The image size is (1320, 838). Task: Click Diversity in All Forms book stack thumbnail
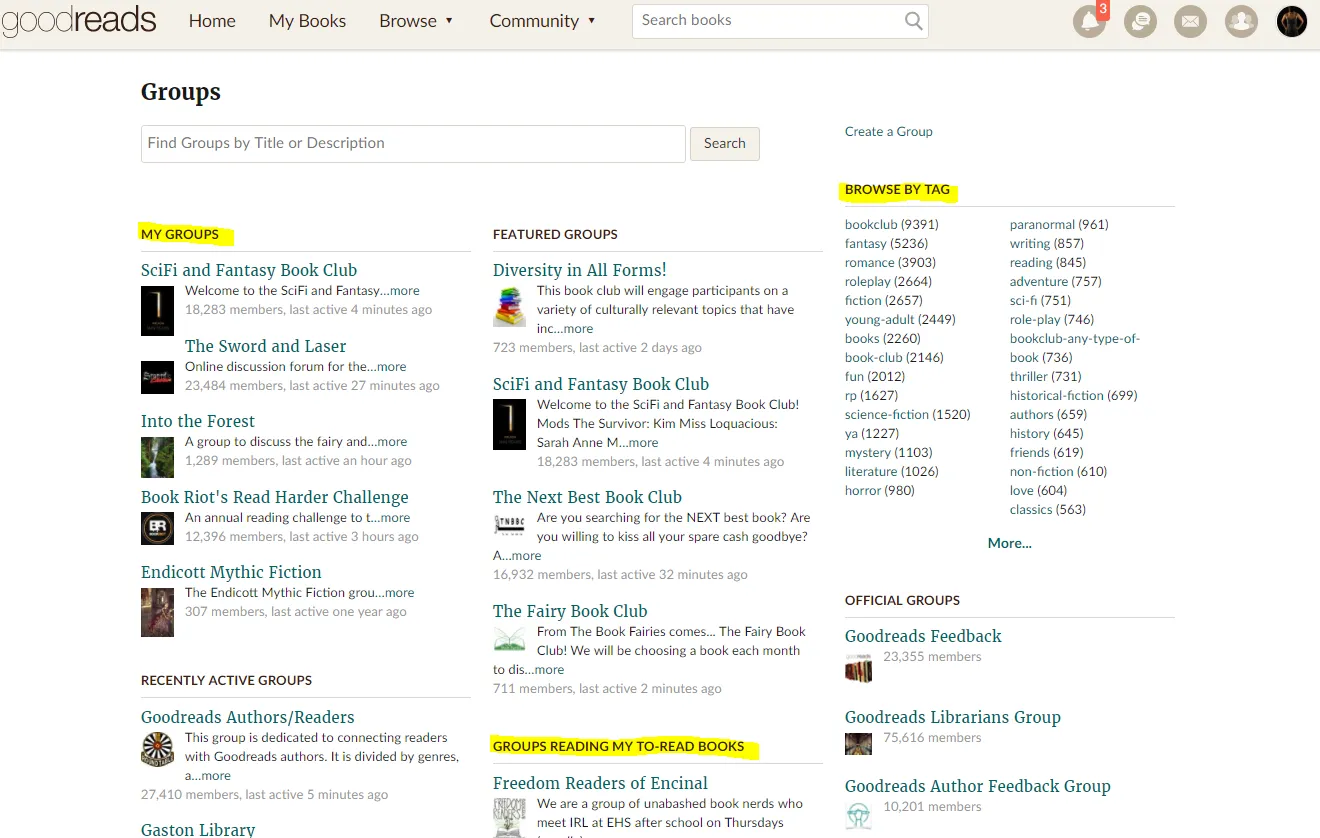509,306
